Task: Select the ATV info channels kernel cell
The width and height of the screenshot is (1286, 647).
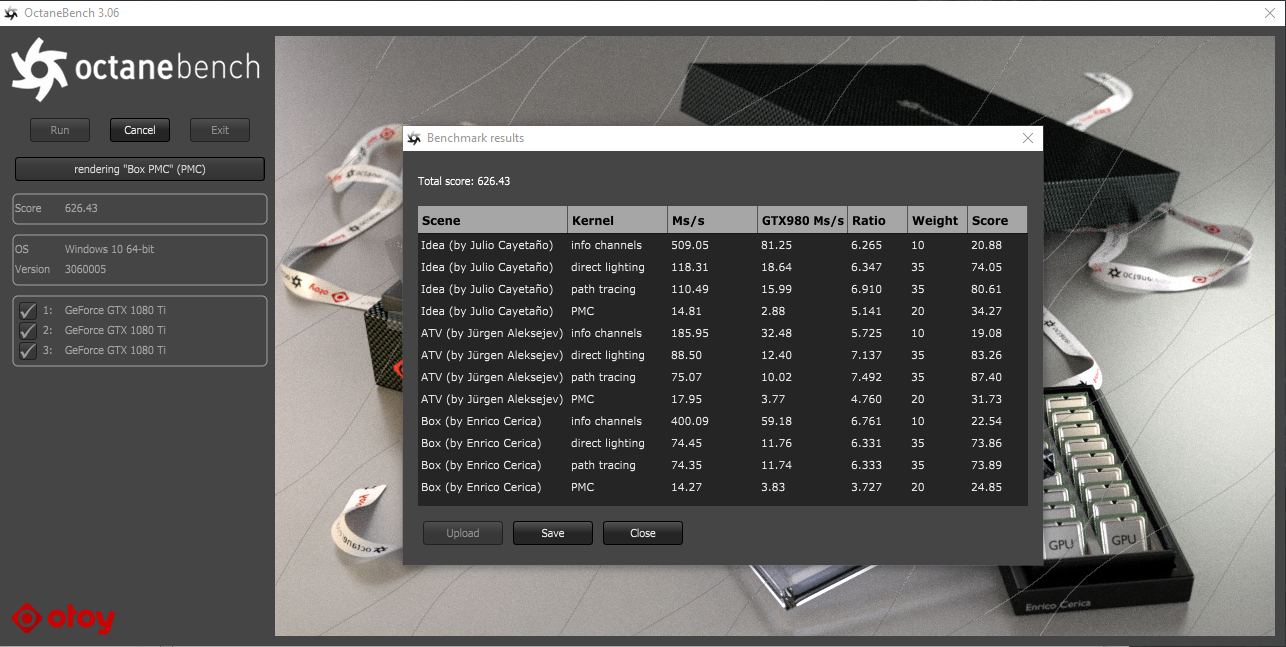Action: 606,333
